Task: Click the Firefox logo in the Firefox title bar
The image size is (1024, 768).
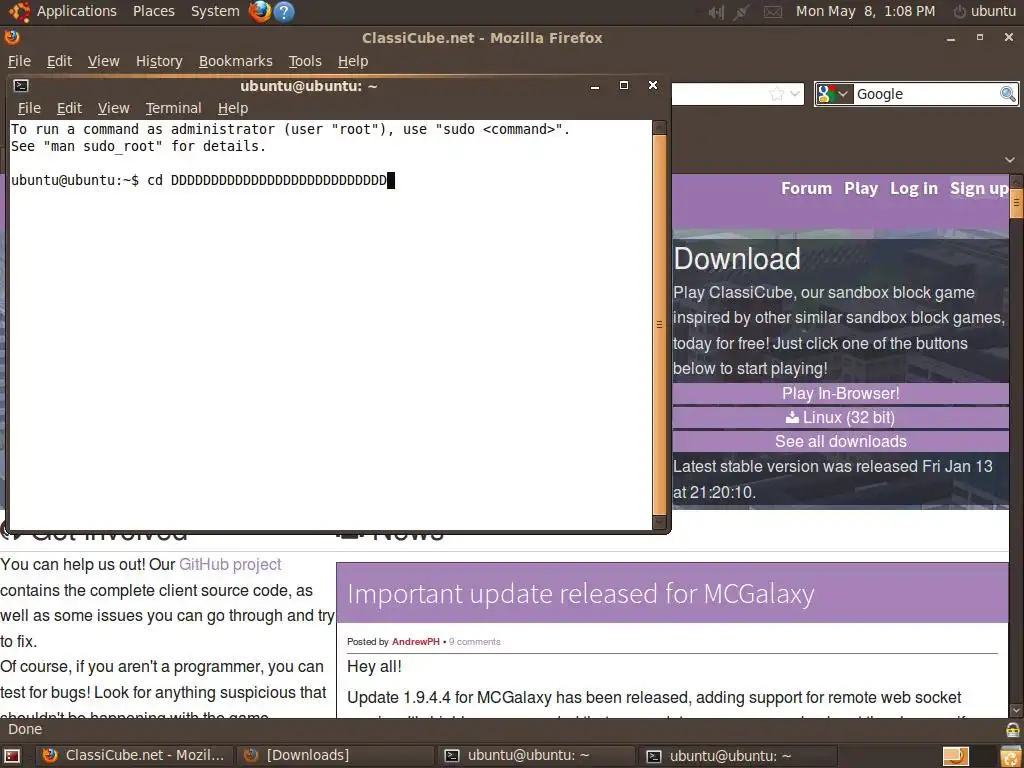Action: [12, 37]
